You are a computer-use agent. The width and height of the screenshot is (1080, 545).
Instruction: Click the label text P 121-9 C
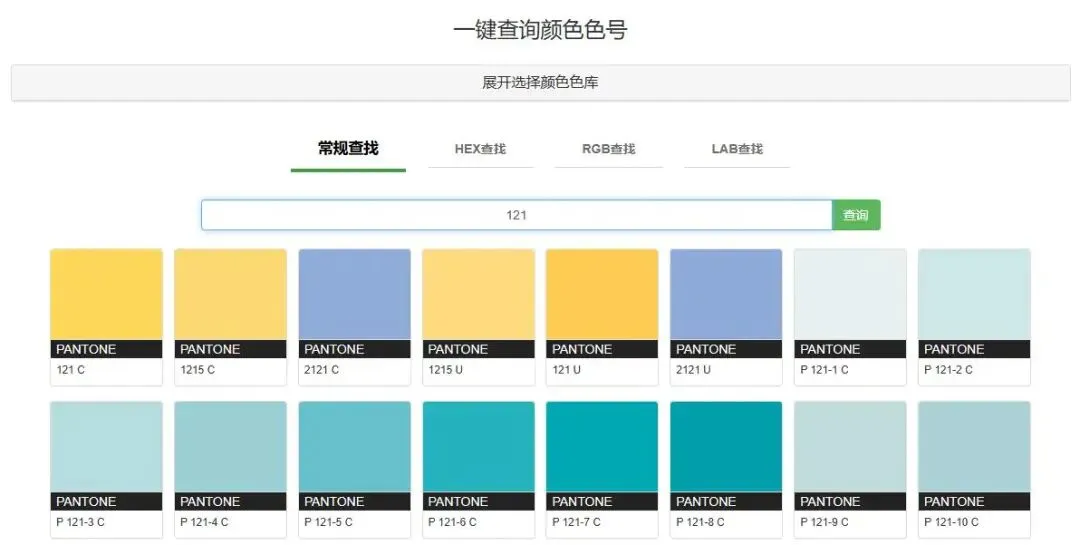tap(824, 522)
